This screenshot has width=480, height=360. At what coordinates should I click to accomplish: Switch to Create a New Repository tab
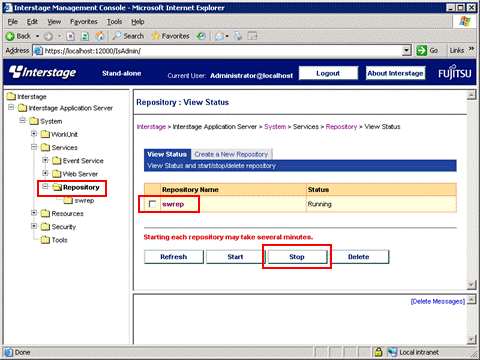[x=231, y=154]
